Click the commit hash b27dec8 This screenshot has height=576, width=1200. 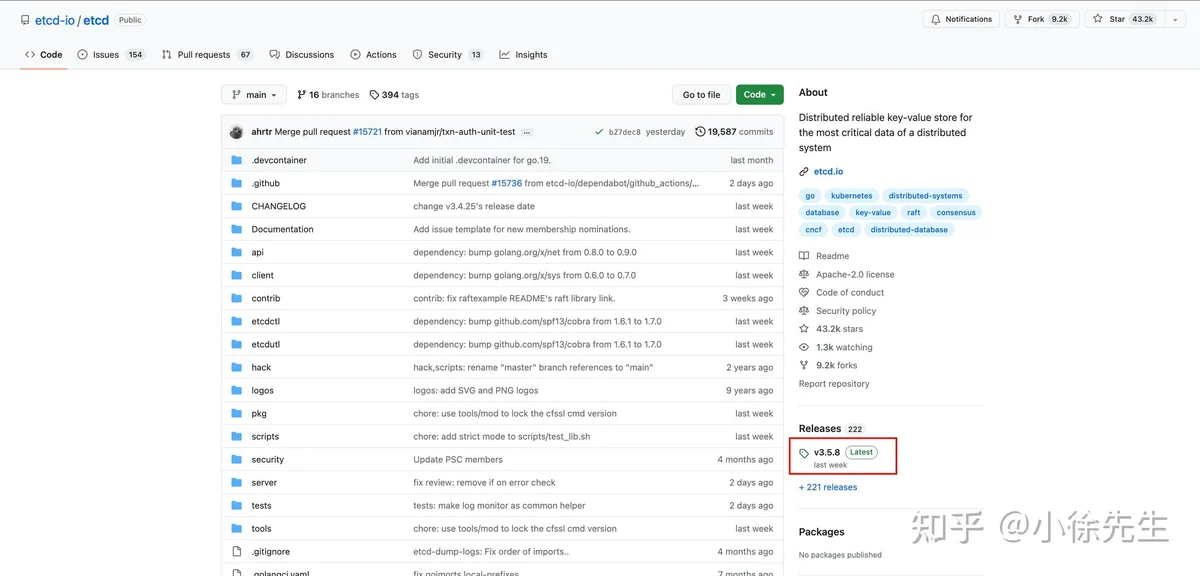coord(624,132)
